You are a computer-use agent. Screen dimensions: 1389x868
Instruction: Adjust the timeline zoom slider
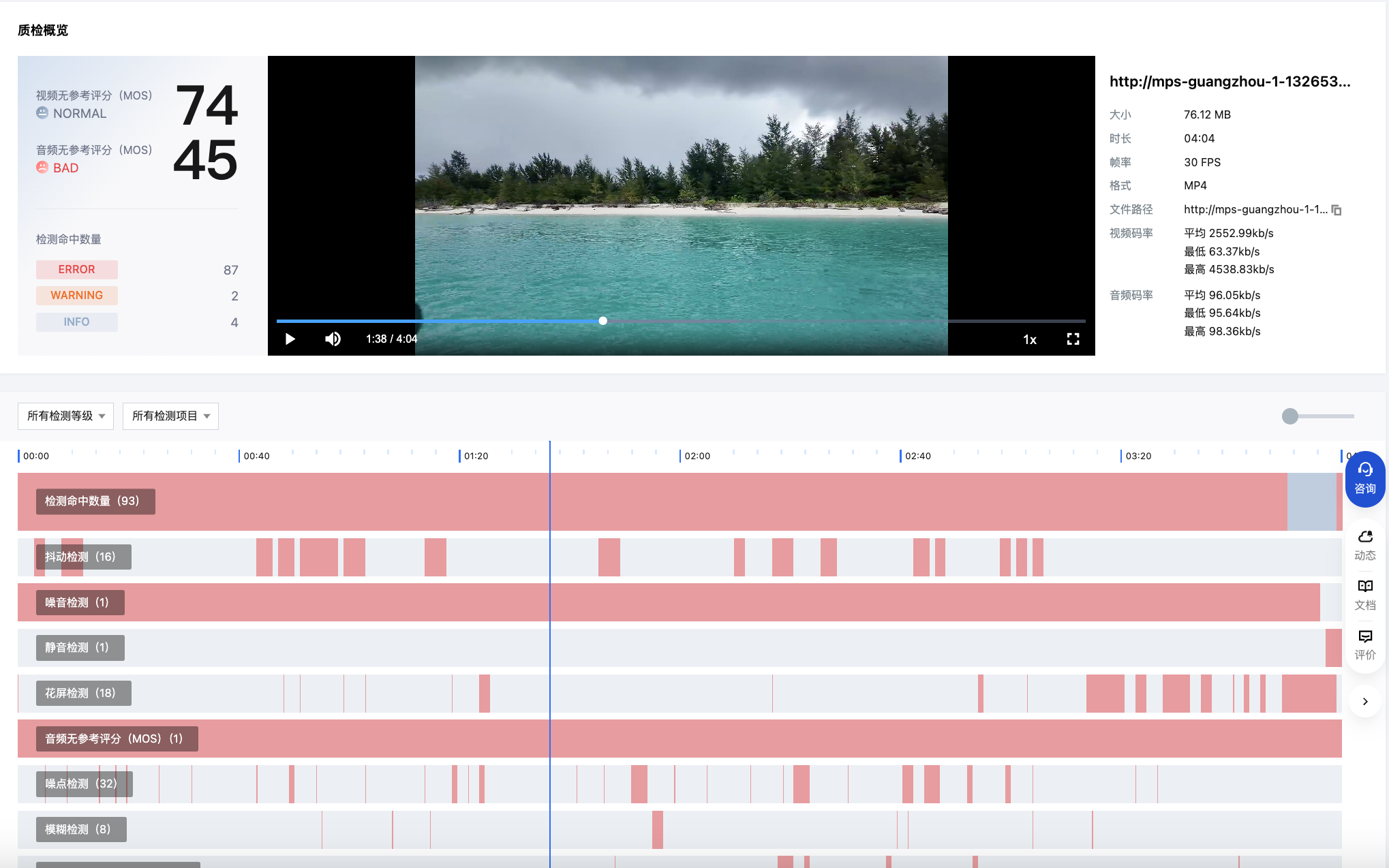(1289, 416)
